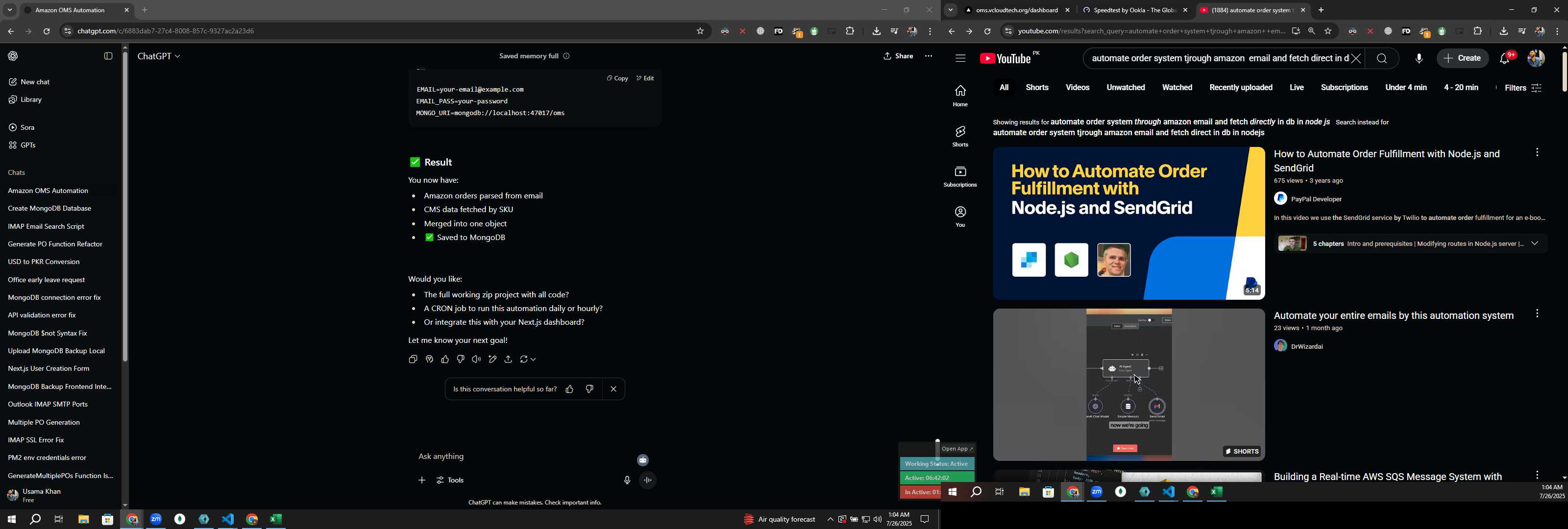Edit response in canvas icon
The width and height of the screenshot is (1568, 529).
pyautogui.click(x=492, y=360)
